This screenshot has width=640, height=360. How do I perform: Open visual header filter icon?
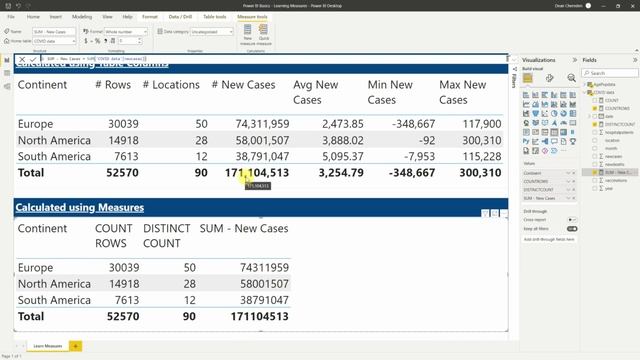[485, 213]
